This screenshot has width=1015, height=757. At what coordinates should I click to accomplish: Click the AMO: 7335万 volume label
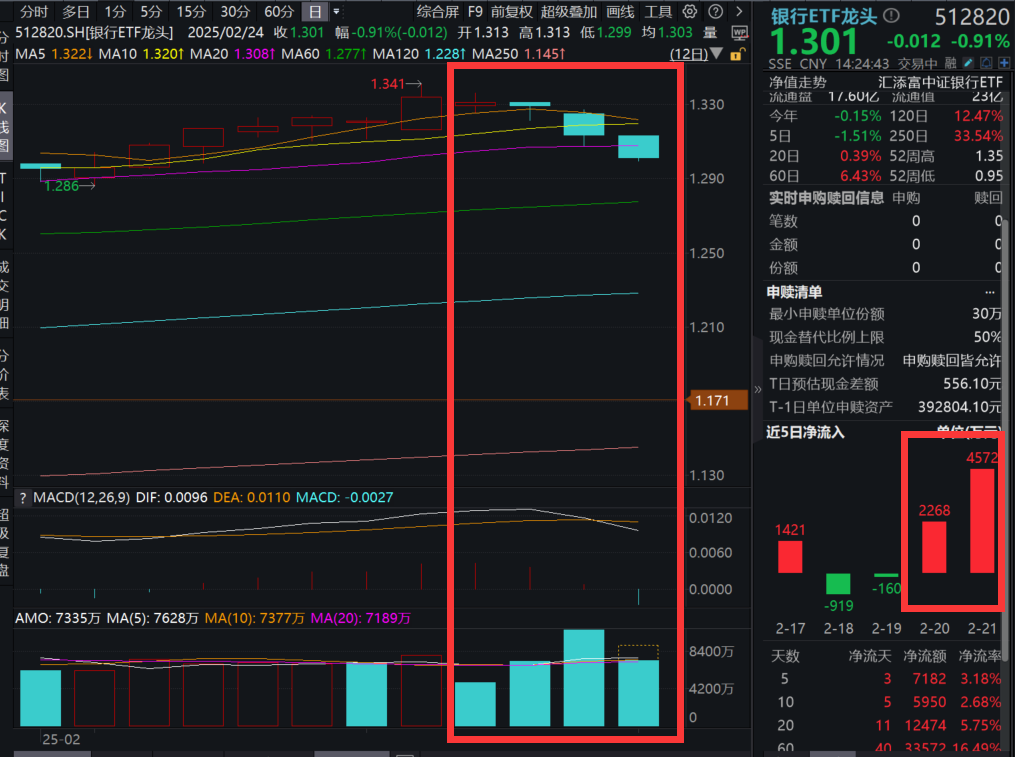coord(58,618)
